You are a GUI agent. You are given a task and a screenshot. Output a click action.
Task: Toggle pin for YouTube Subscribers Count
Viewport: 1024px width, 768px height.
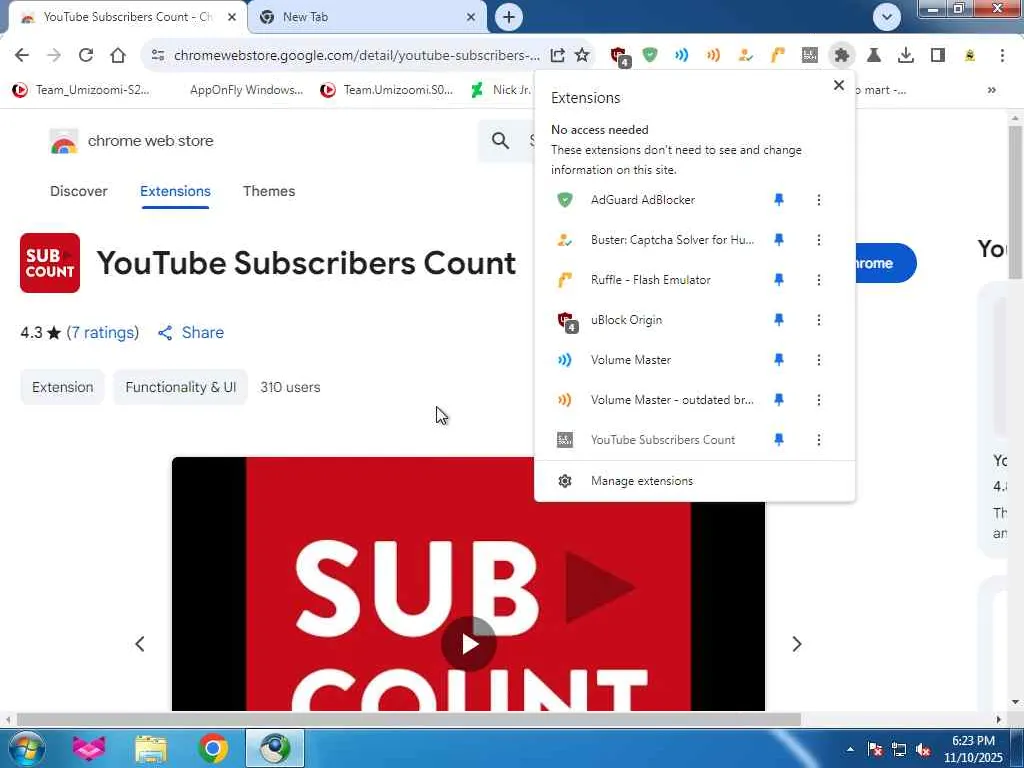point(778,440)
